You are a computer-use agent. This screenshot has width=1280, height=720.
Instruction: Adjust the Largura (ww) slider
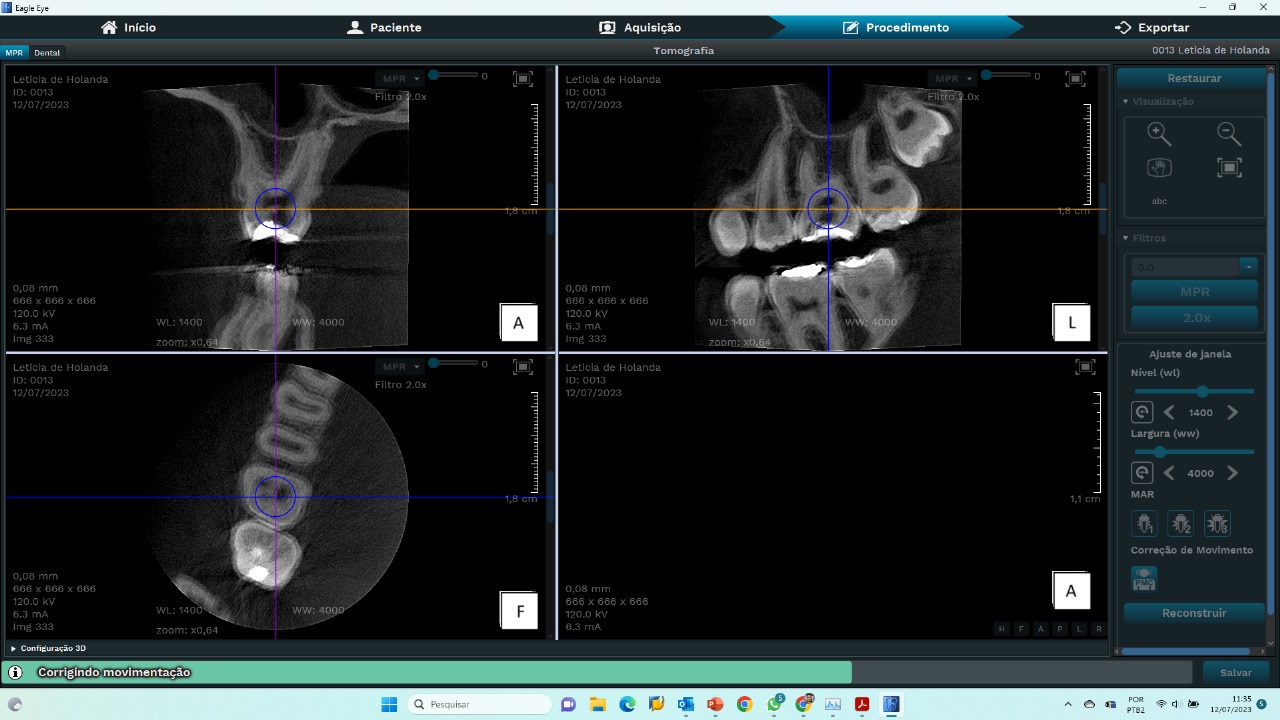tap(1160, 452)
